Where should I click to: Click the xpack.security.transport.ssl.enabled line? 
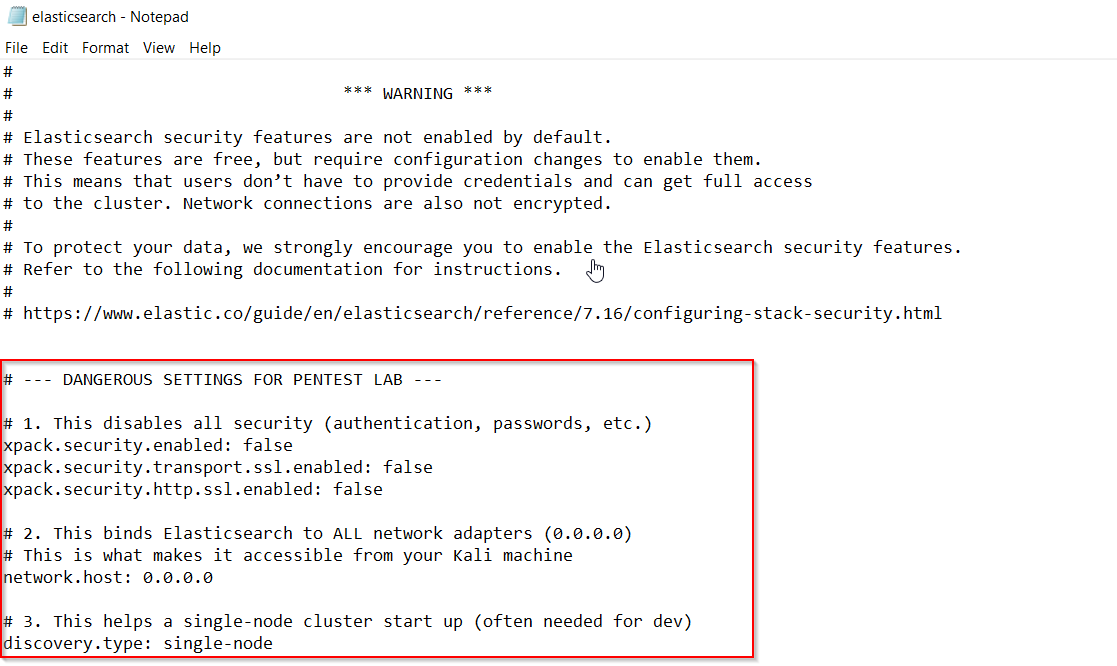coord(218,467)
